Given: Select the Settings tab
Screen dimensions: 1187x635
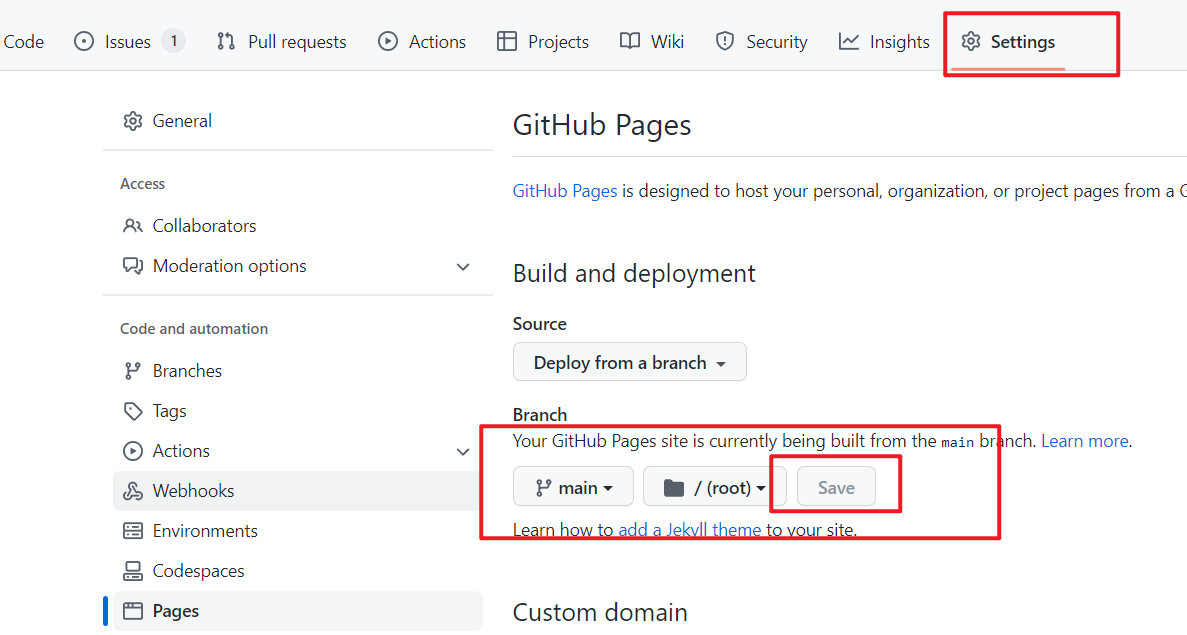Looking at the screenshot, I should pyautogui.click(x=1008, y=42).
